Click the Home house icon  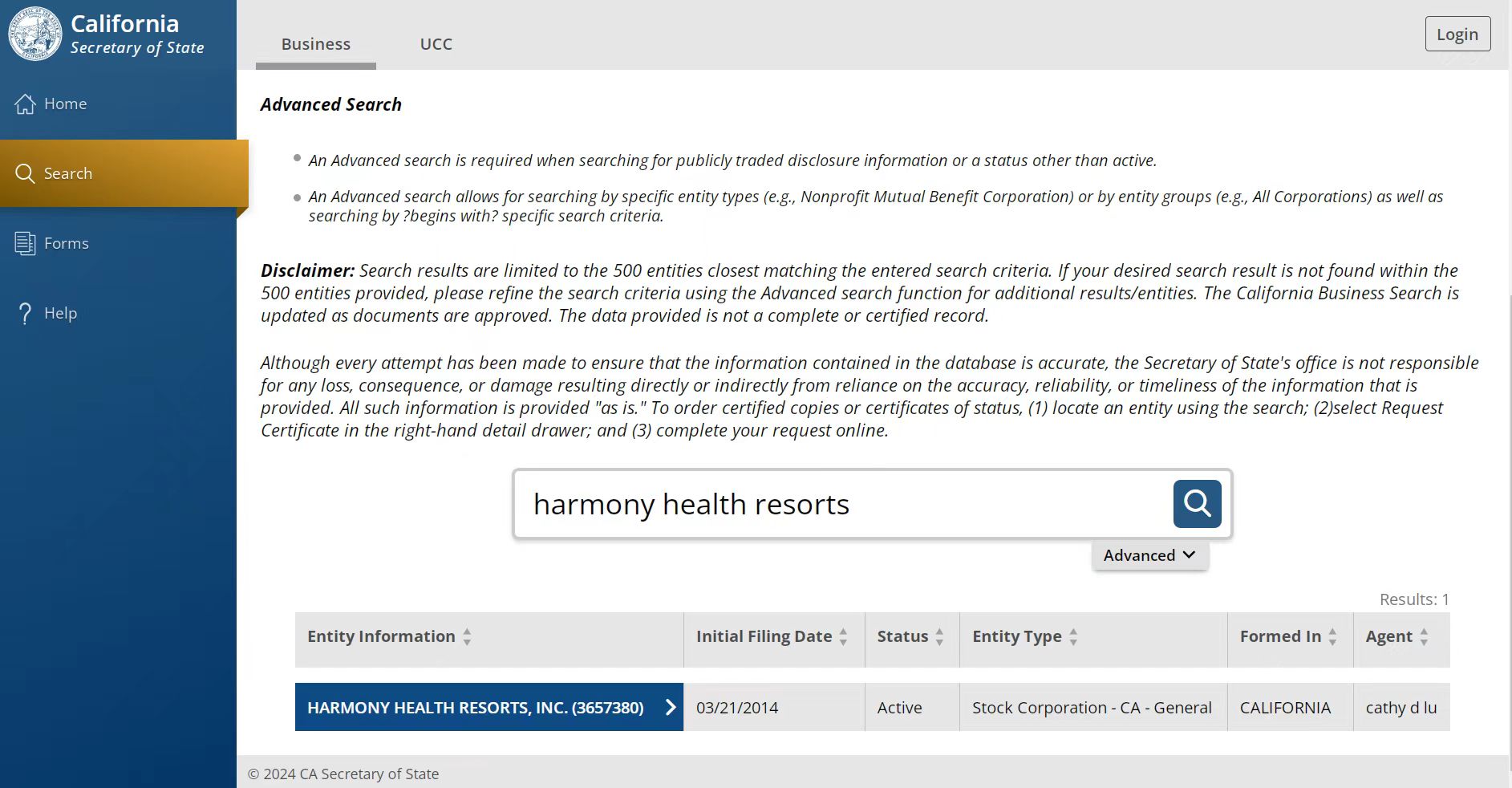tap(25, 104)
